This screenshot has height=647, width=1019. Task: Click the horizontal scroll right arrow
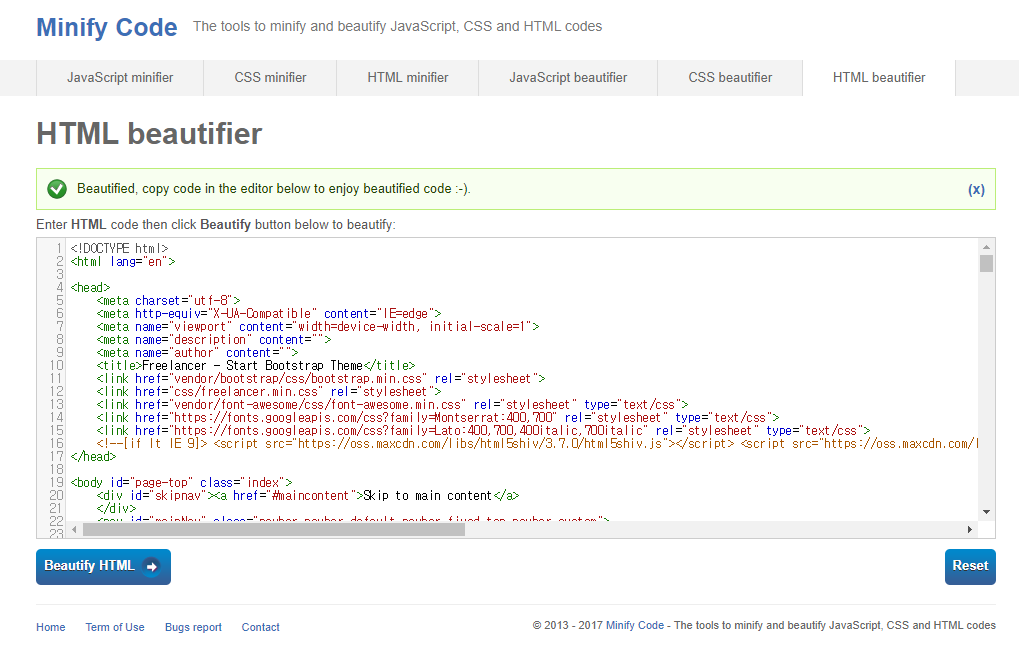(x=970, y=529)
